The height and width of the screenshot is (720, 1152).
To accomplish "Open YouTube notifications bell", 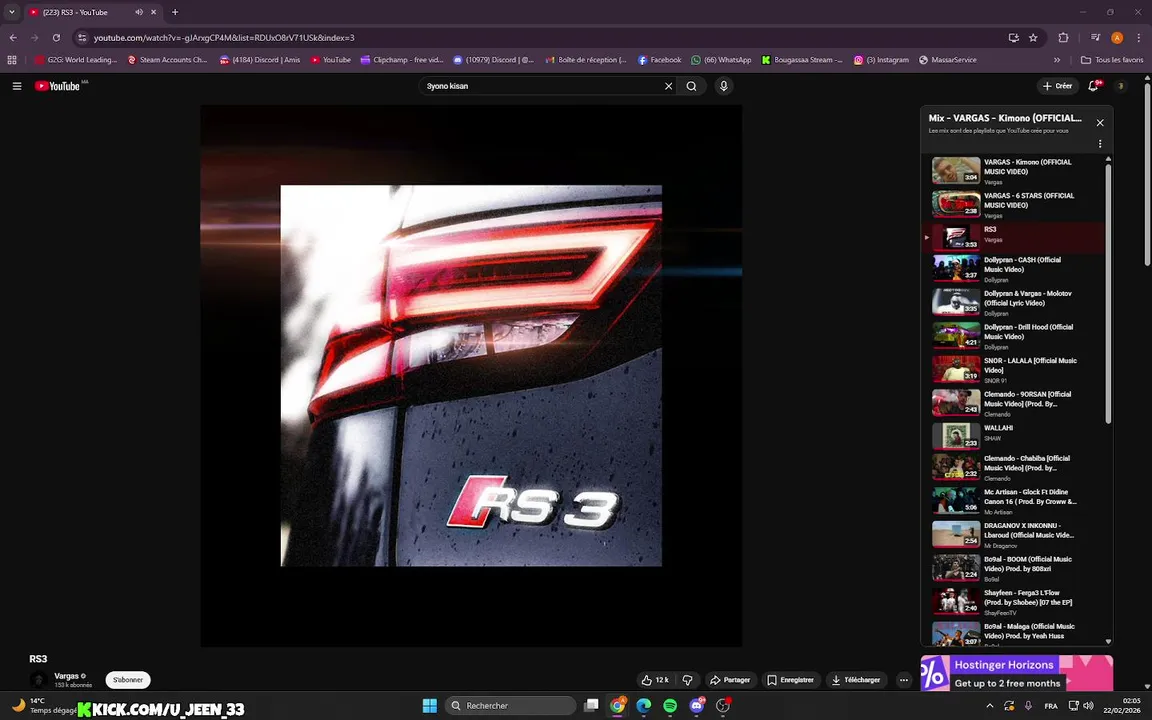I will (x=1093, y=86).
